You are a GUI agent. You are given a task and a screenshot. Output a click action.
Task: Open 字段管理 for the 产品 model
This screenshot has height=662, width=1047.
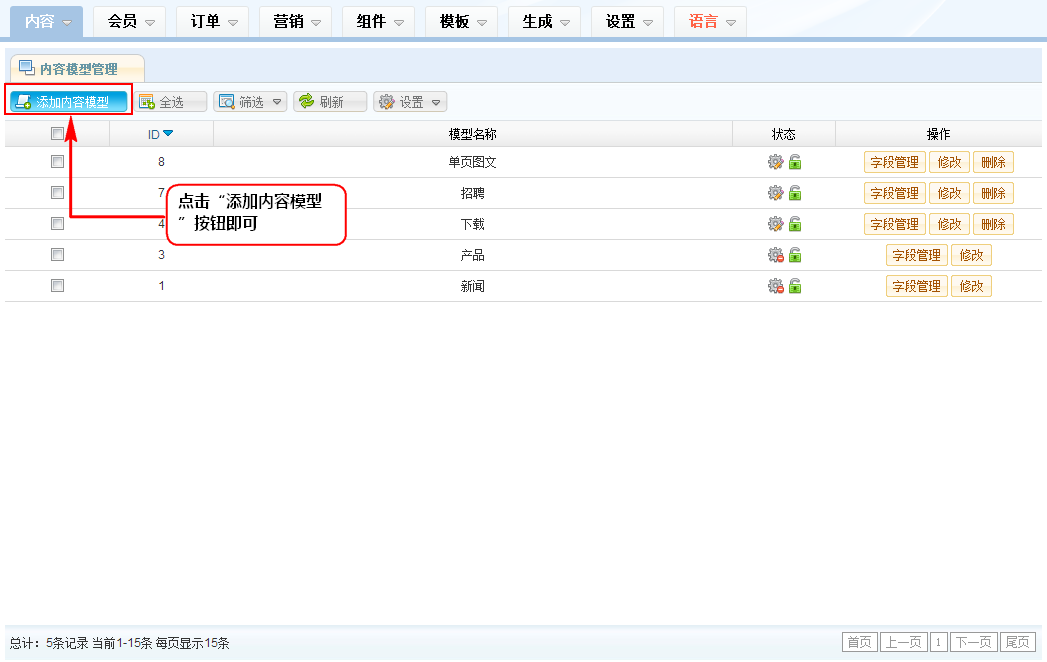pos(916,255)
